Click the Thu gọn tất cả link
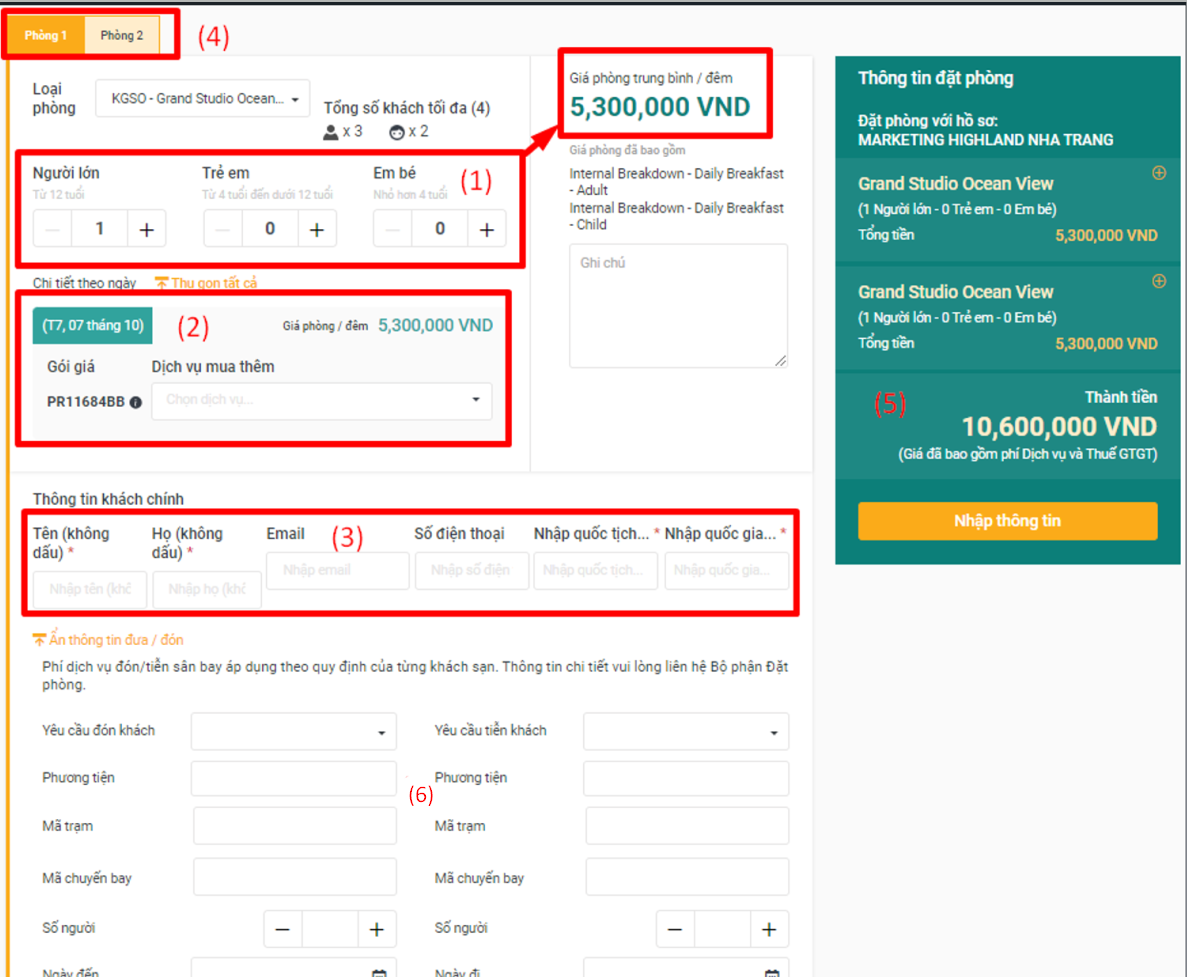The image size is (1187, 977). point(206,284)
